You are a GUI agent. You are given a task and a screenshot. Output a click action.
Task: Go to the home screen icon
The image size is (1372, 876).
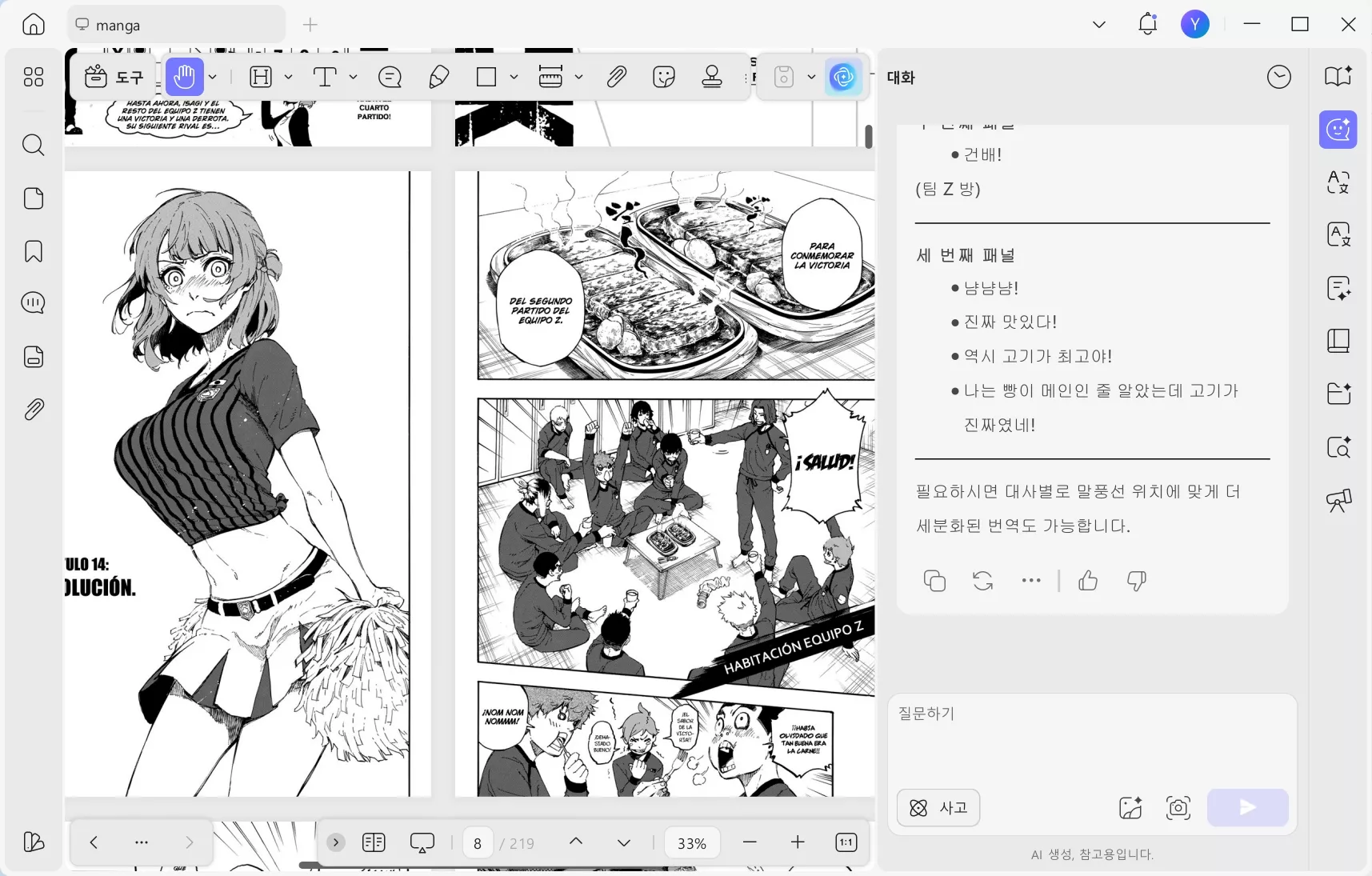34,25
